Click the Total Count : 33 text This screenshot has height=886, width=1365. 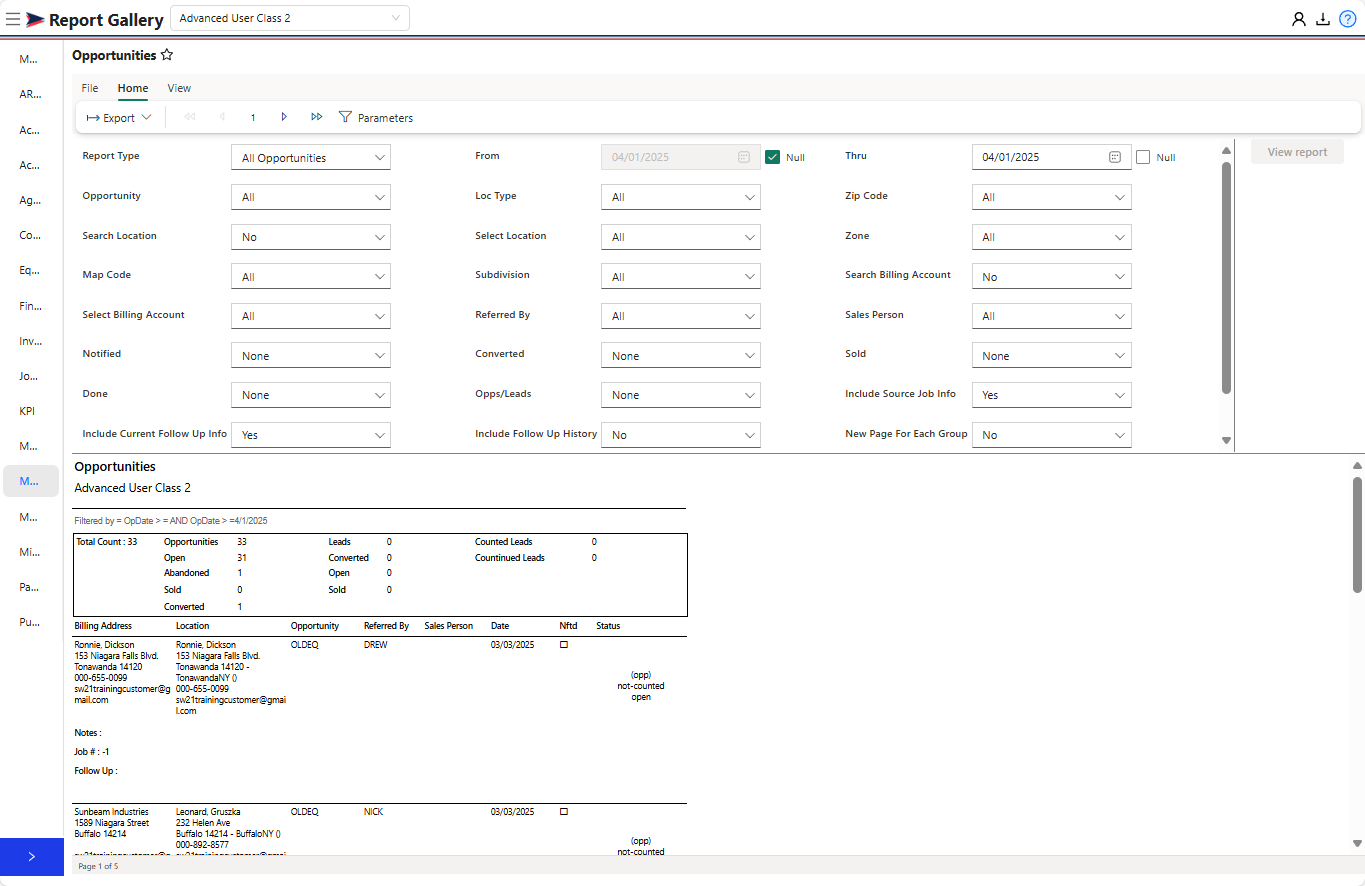(x=107, y=542)
